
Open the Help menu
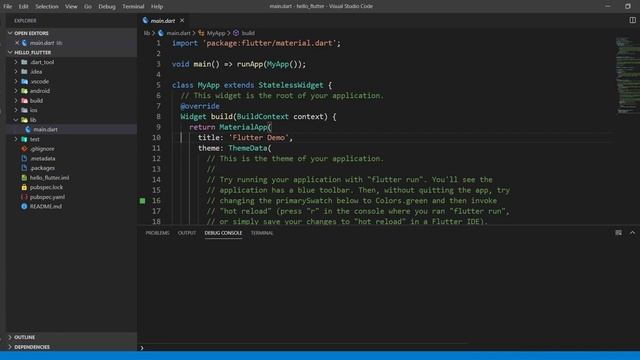coord(157,7)
